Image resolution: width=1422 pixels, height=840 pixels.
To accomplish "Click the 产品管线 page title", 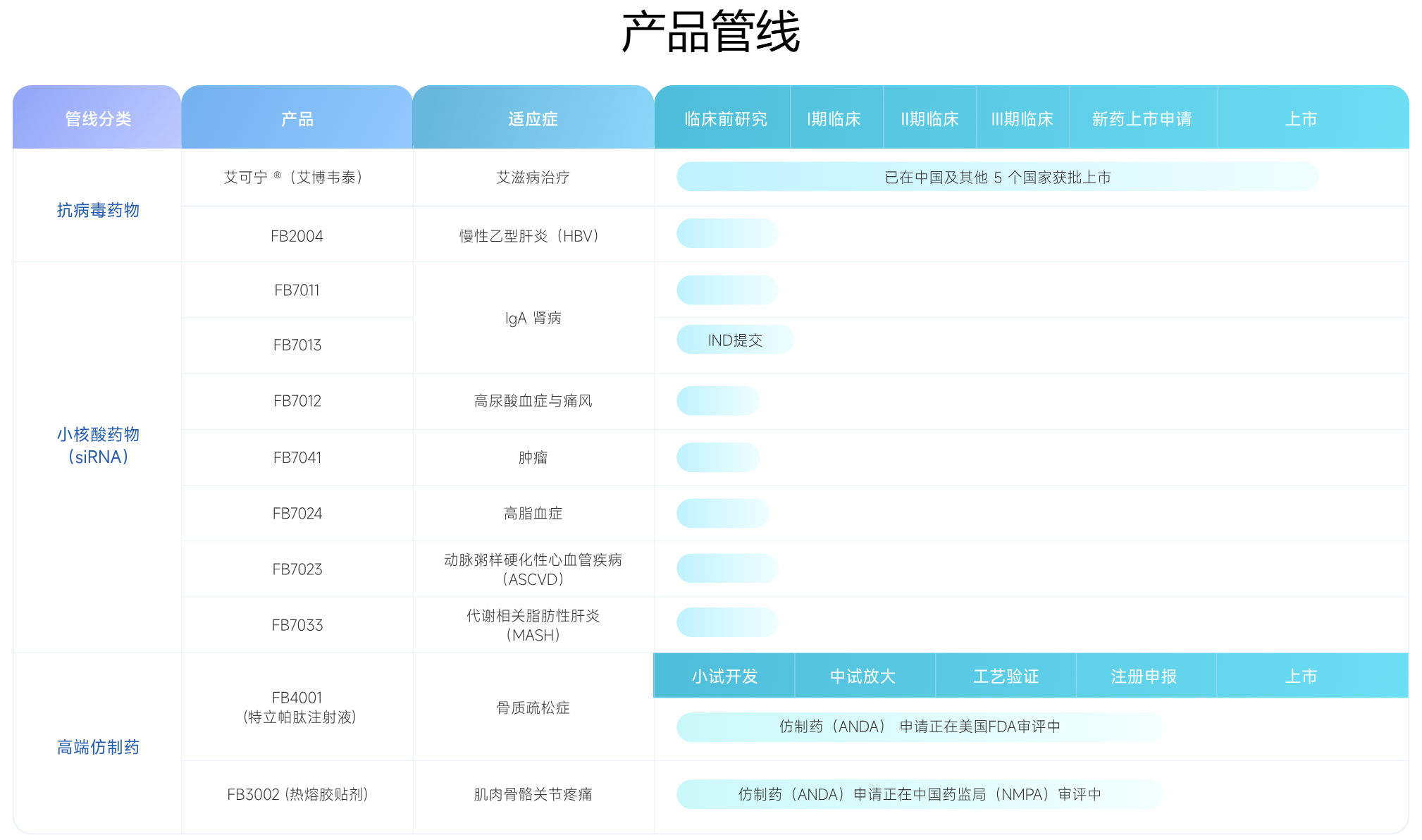I will coord(710,32).
